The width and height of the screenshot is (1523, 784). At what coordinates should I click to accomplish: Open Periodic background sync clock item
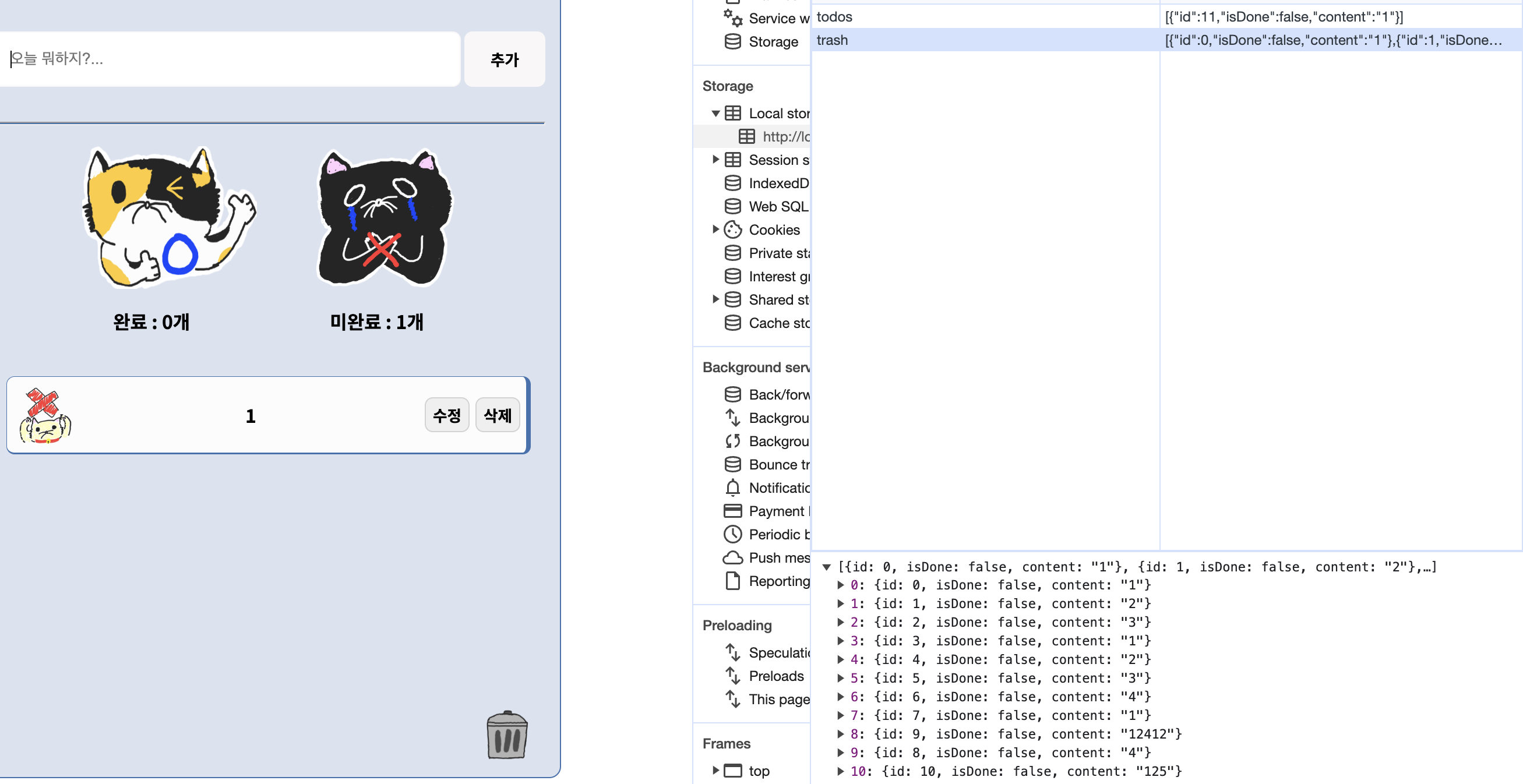732,535
